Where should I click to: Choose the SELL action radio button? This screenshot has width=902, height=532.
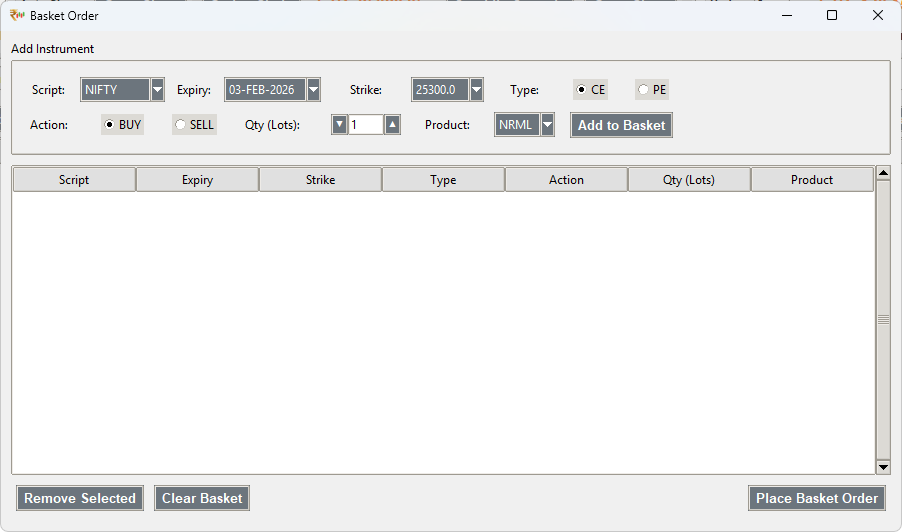tap(194, 125)
